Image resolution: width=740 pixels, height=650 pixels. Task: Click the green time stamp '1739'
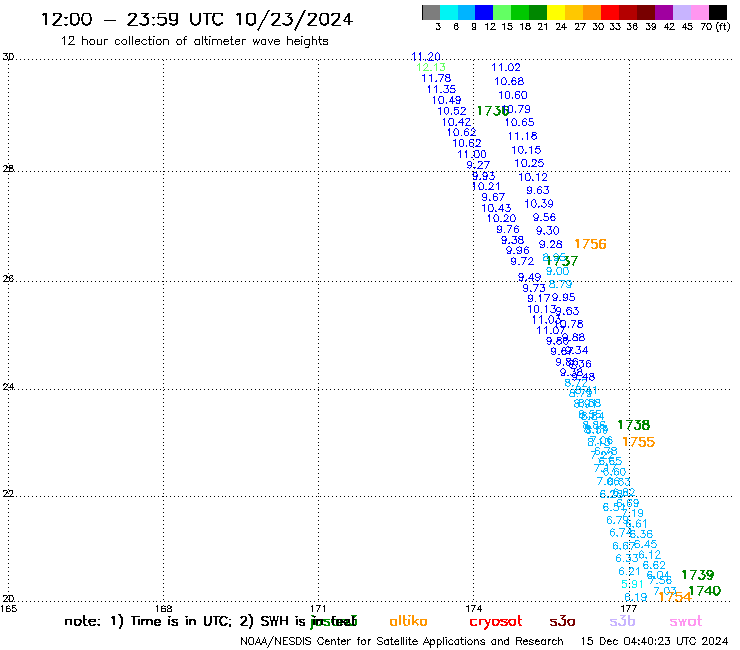pyautogui.click(x=698, y=575)
